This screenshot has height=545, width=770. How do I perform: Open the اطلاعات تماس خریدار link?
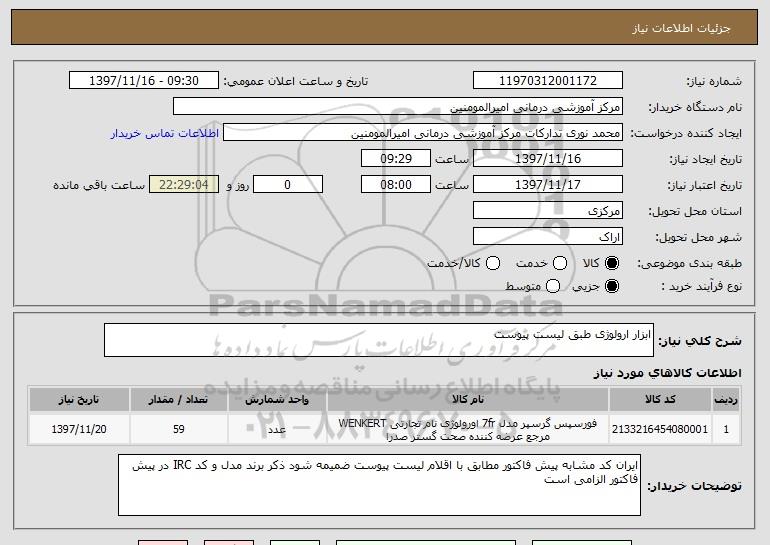tap(165, 133)
